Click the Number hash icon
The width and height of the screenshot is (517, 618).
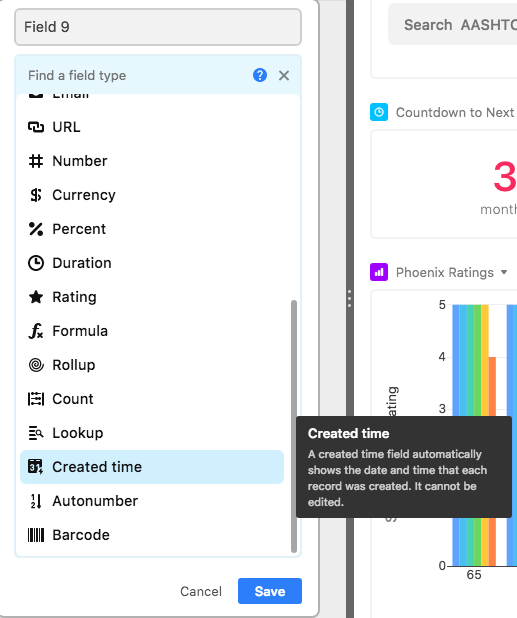pos(36,161)
